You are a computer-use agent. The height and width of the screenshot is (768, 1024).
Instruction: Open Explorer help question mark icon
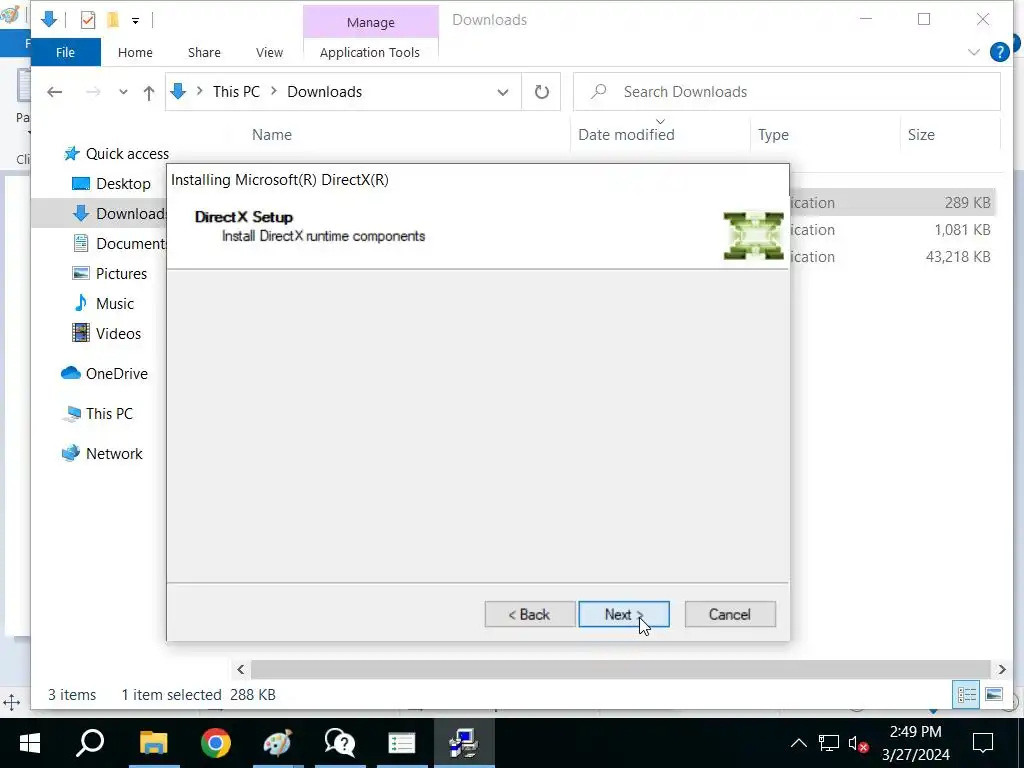[999, 52]
